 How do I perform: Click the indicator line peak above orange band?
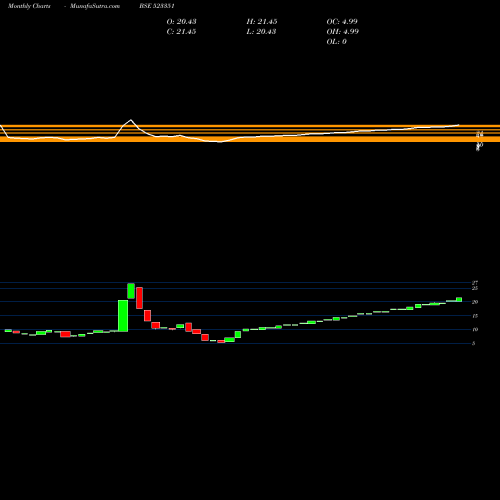(x=131, y=120)
